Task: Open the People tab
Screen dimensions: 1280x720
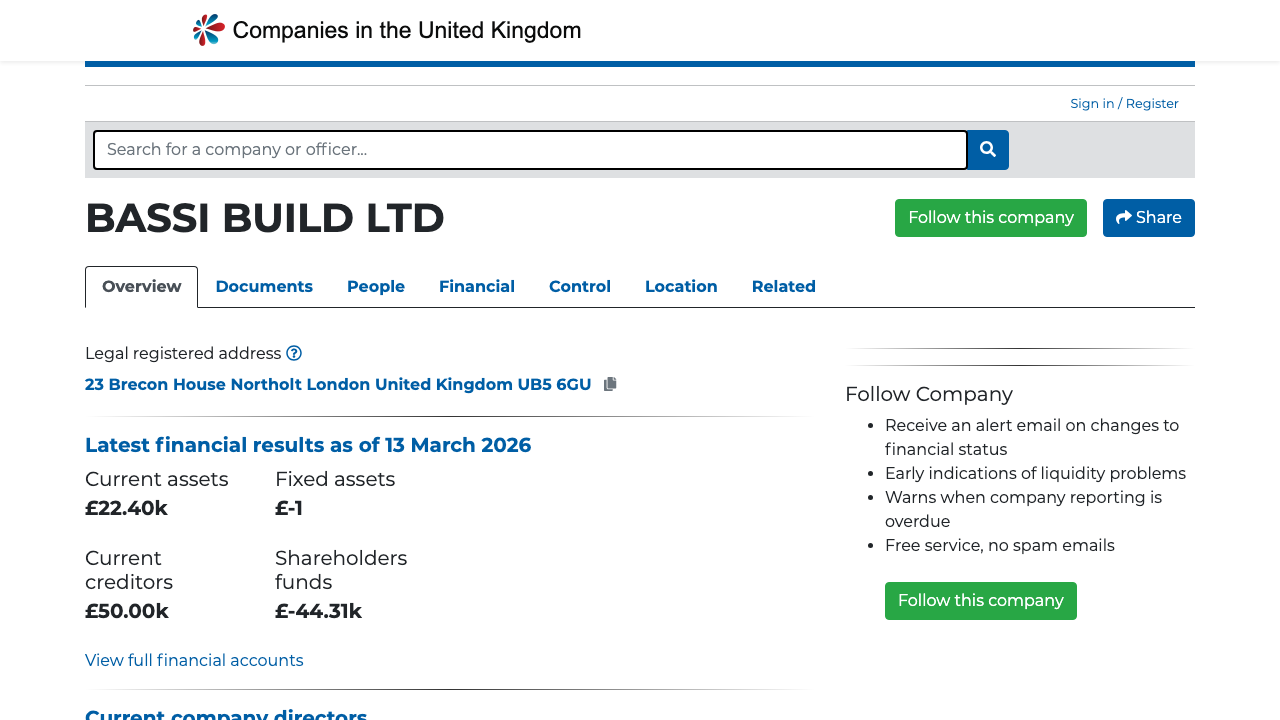Action: pyautogui.click(x=375, y=286)
